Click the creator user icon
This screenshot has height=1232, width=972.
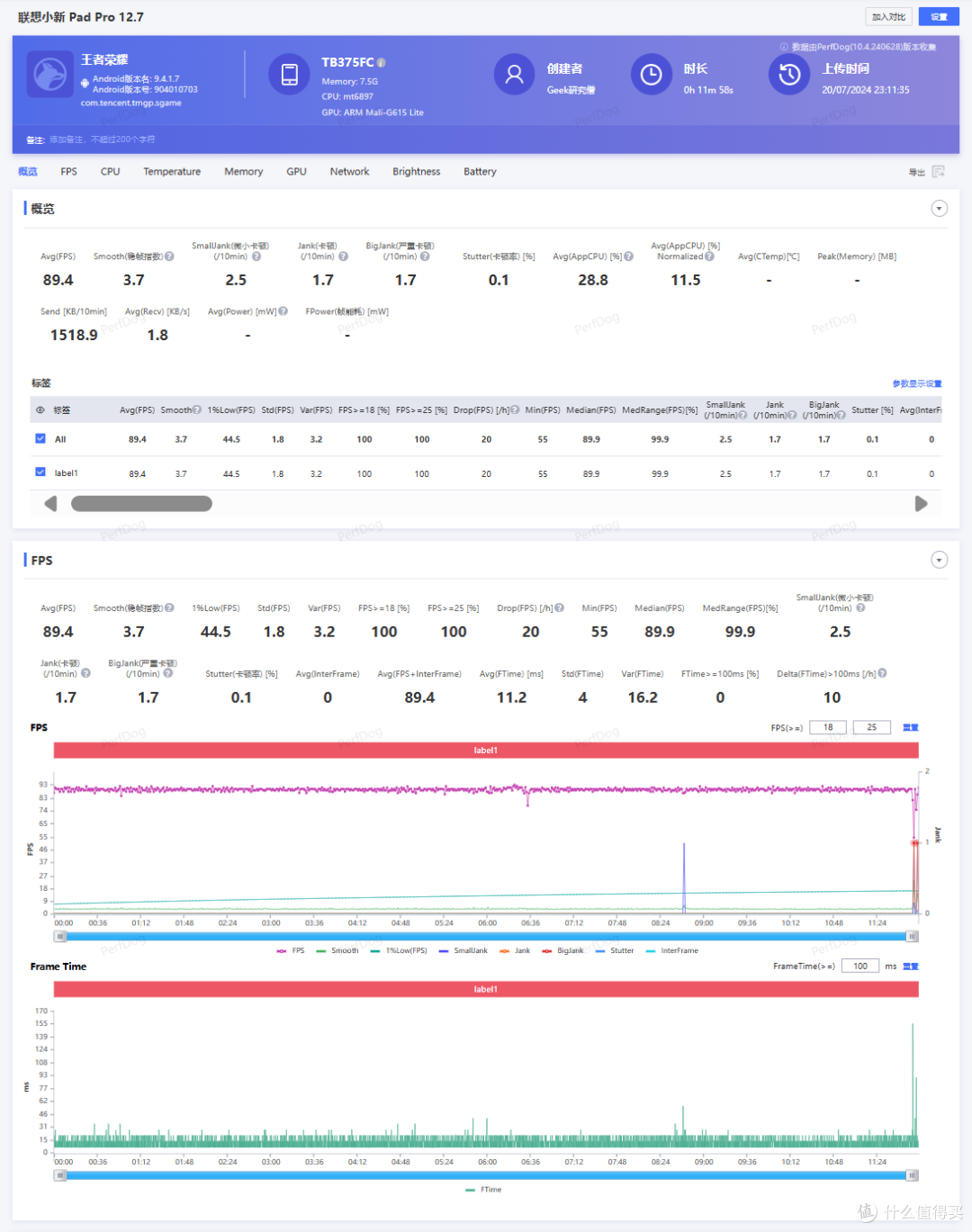514,74
